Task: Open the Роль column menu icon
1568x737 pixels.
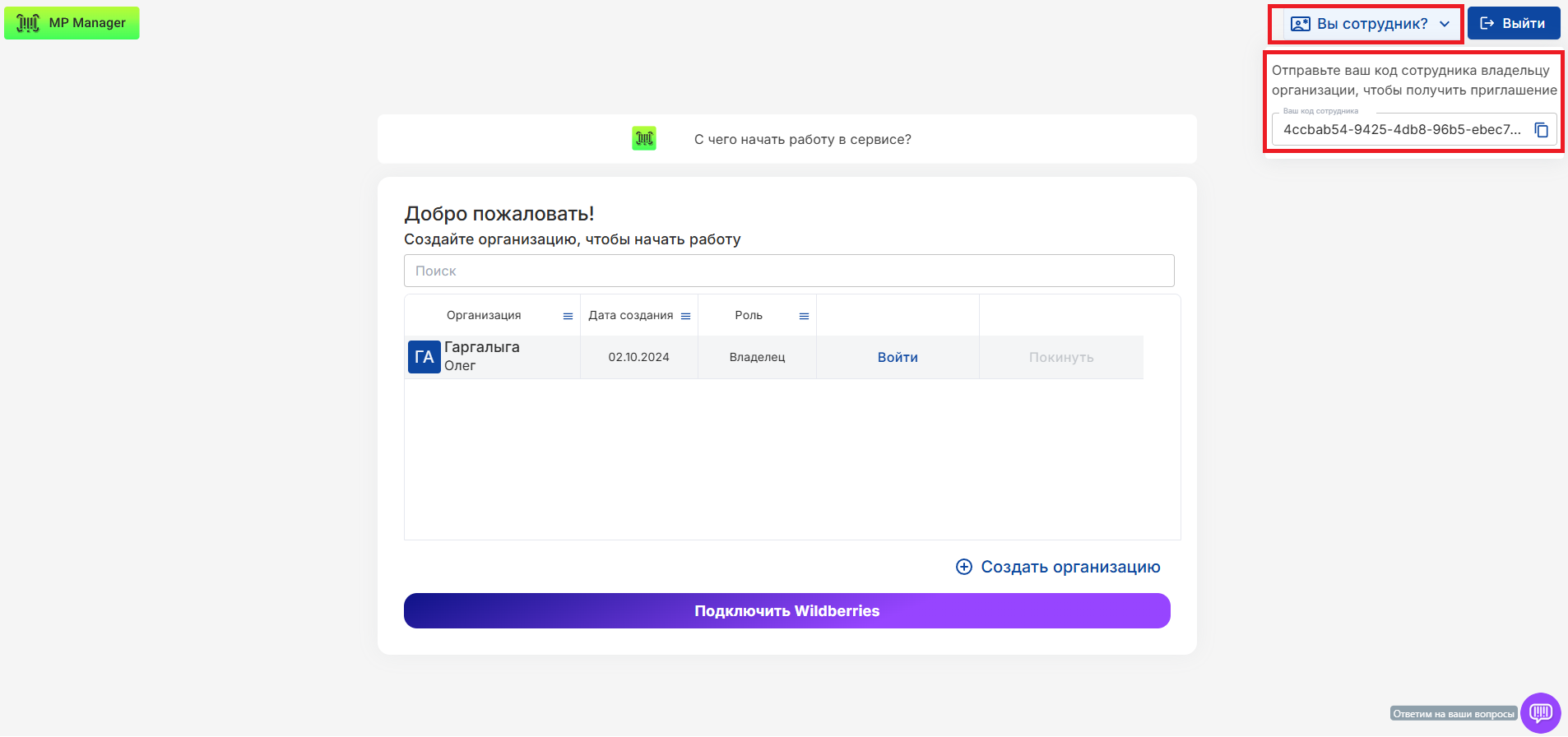Action: coord(804,316)
